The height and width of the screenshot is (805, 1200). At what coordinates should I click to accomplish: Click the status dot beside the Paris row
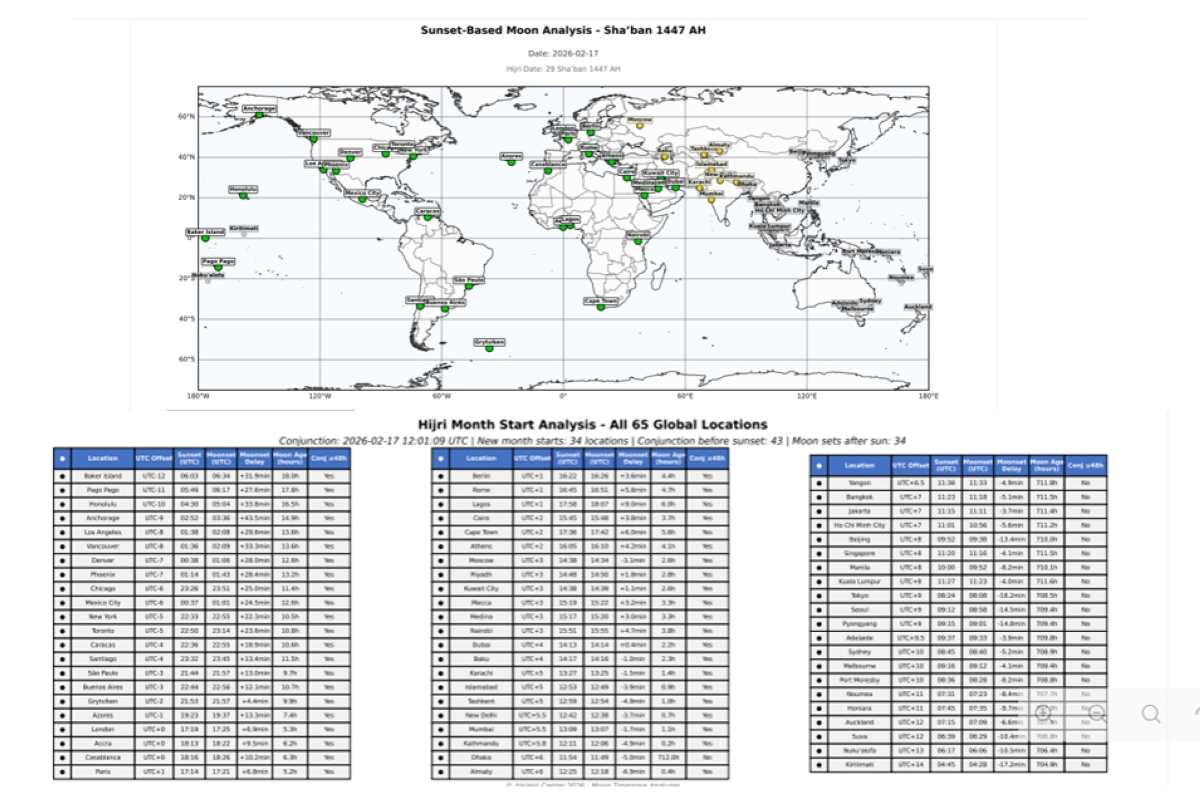coord(62,771)
